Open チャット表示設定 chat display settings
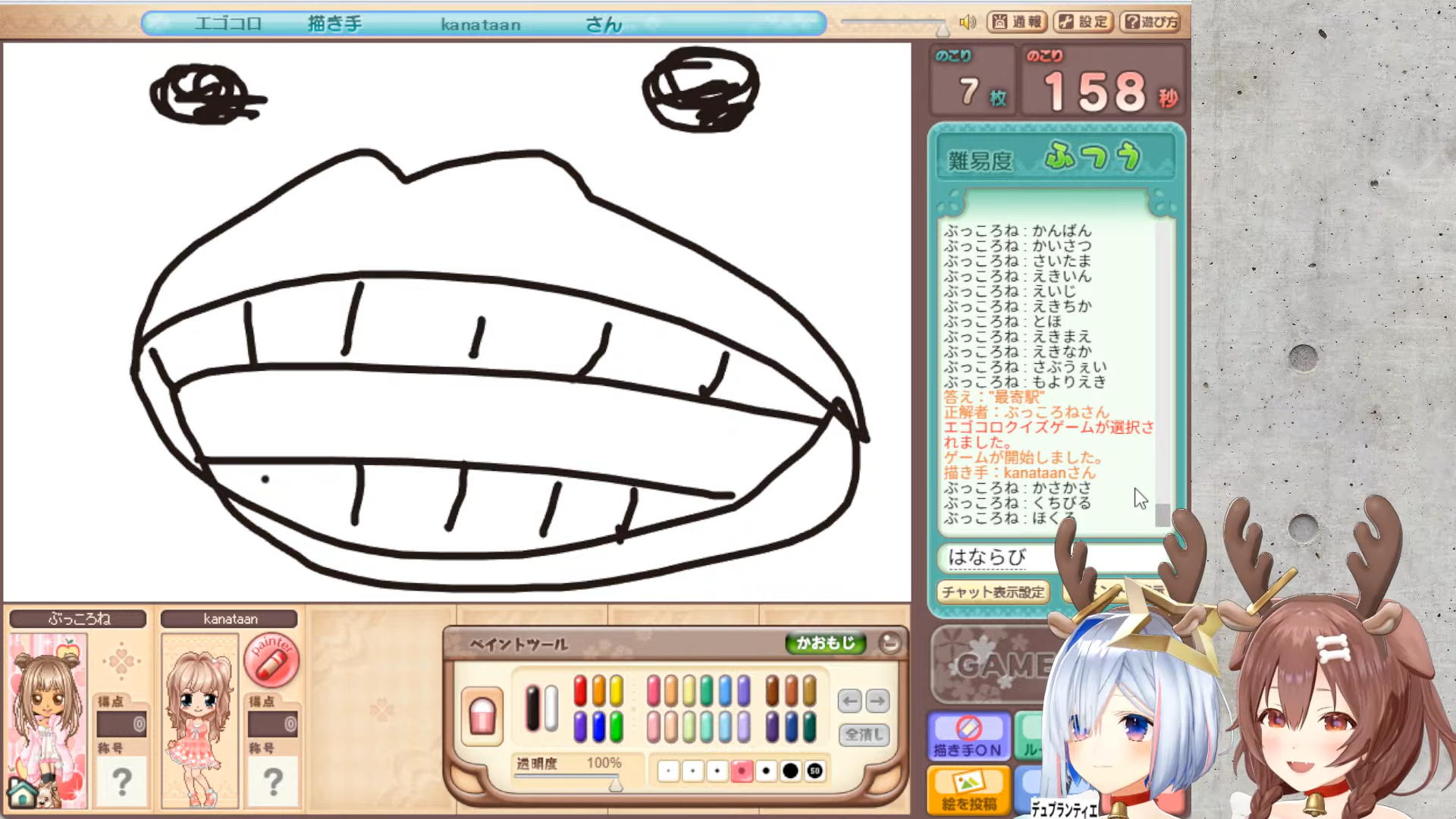The height and width of the screenshot is (819, 1456). point(993,592)
